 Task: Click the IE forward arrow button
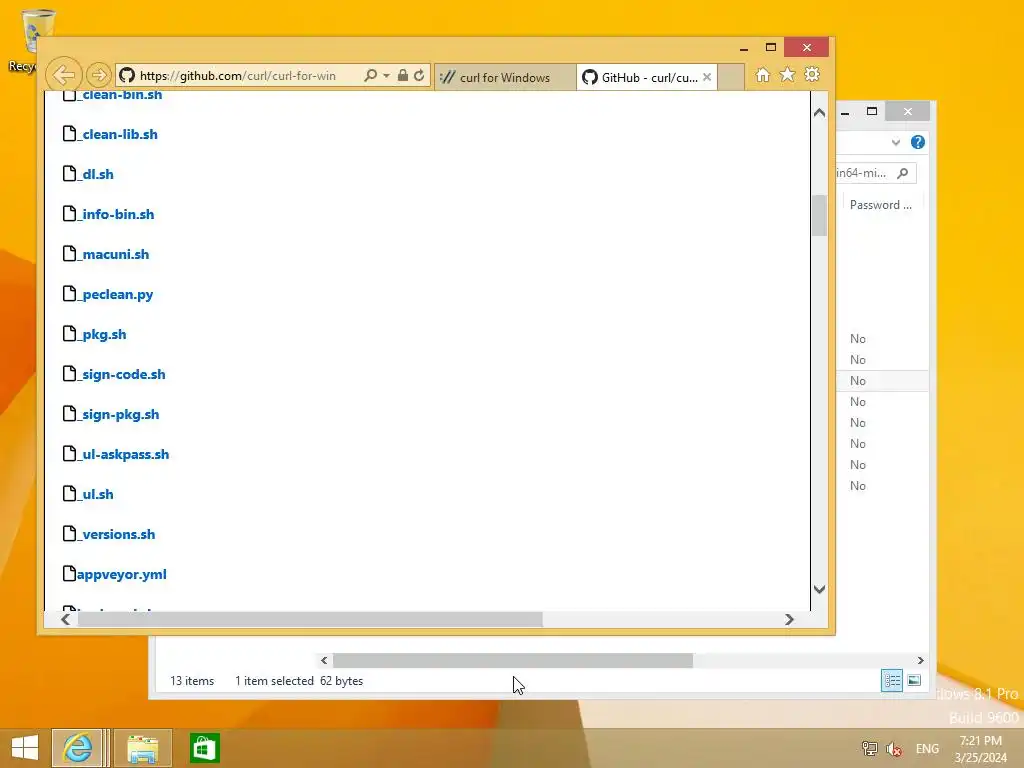pos(99,75)
